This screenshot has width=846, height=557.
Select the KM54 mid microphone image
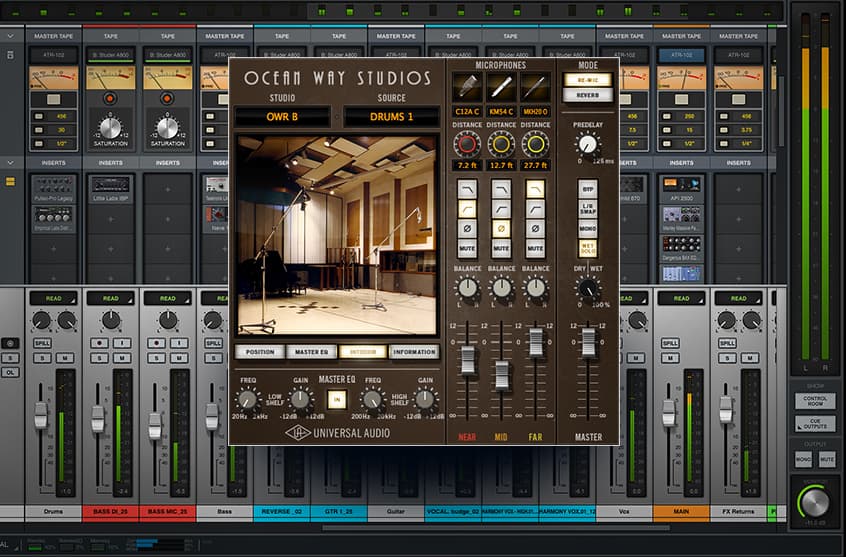[501, 87]
